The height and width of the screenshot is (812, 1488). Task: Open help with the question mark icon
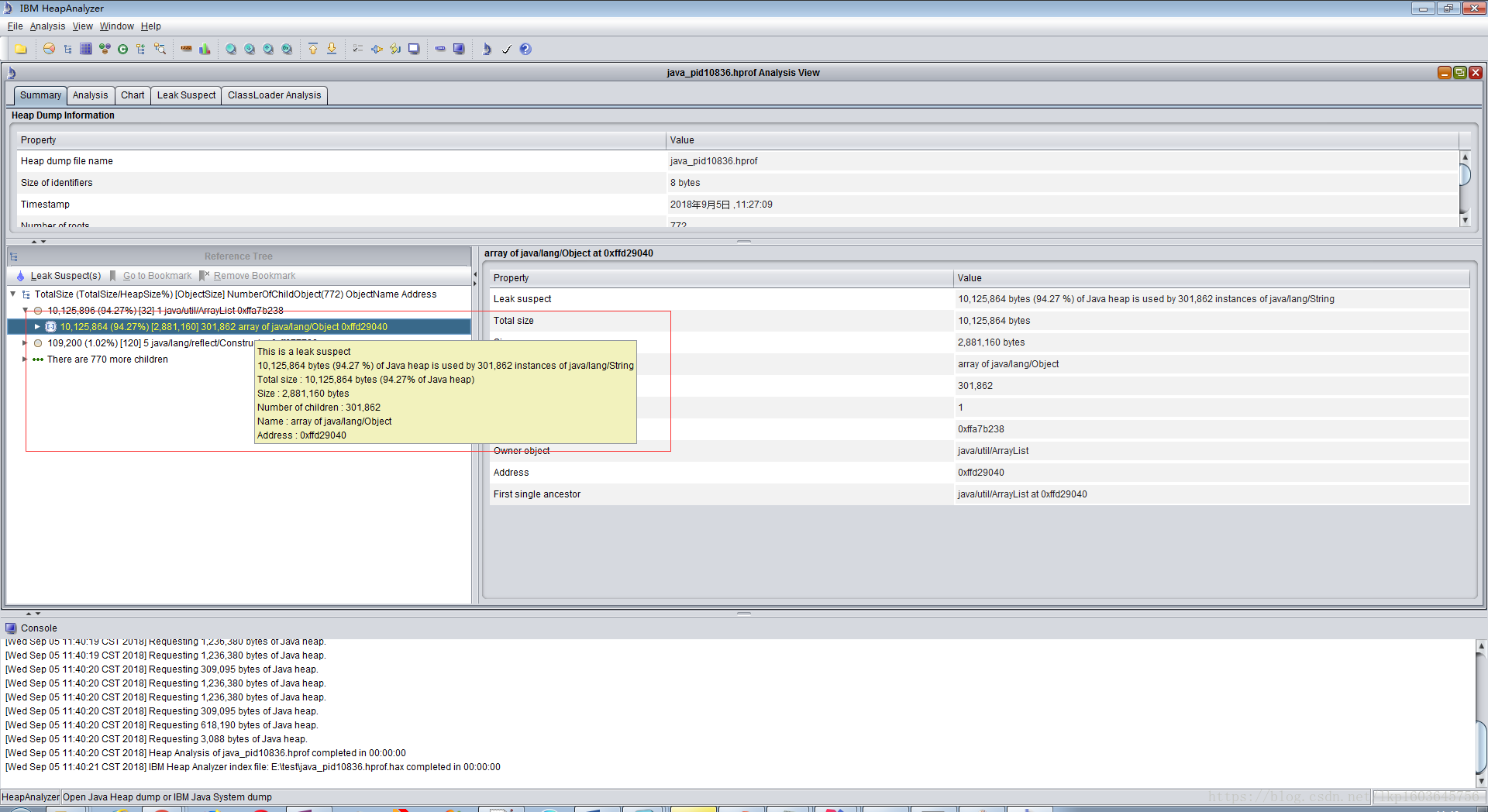[525, 49]
